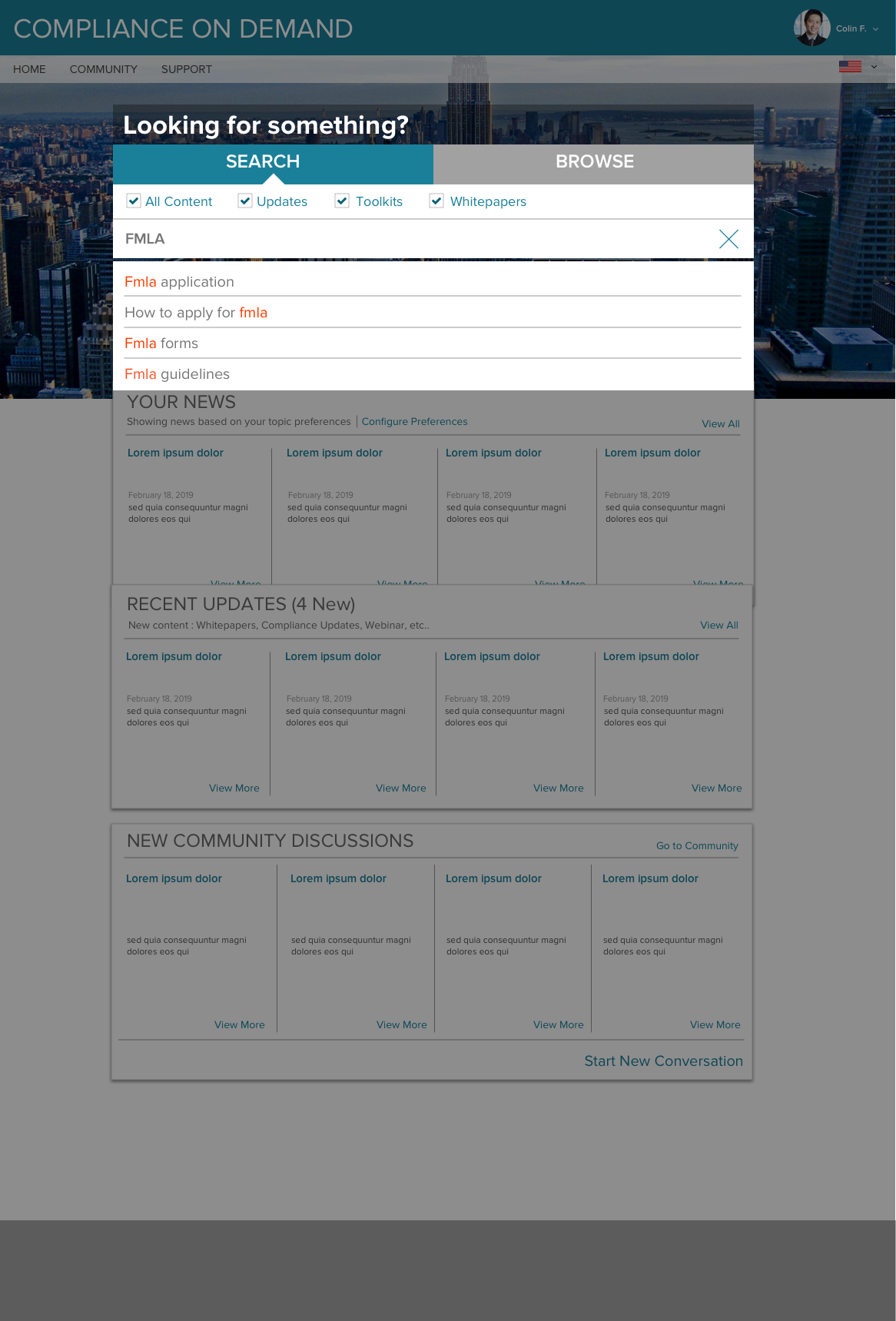The height and width of the screenshot is (1321, 896).
Task: Open third Lorem ipsum dolor in Your News
Action: pos(493,453)
